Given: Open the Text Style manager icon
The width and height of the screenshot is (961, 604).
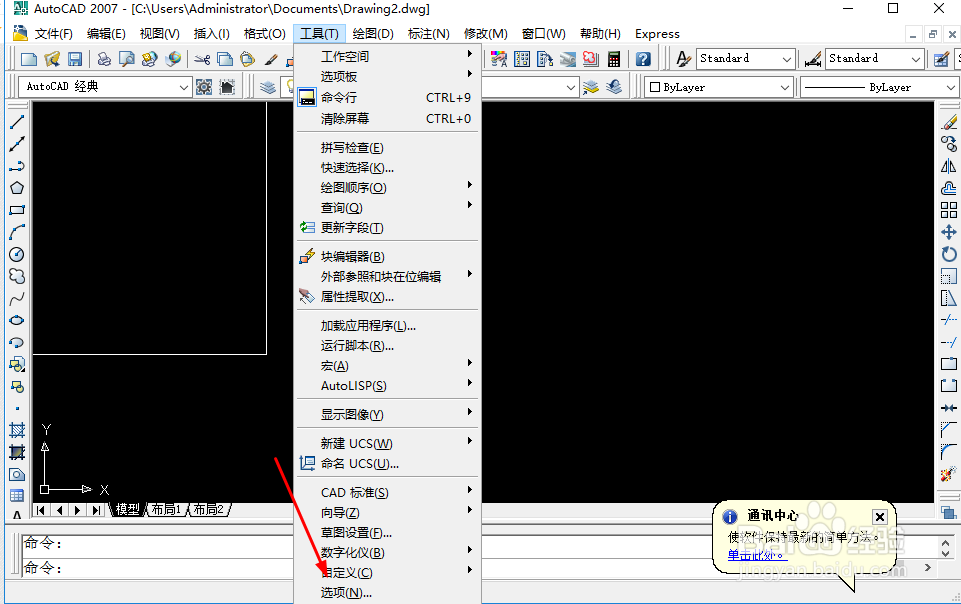Looking at the screenshot, I should click(683, 59).
